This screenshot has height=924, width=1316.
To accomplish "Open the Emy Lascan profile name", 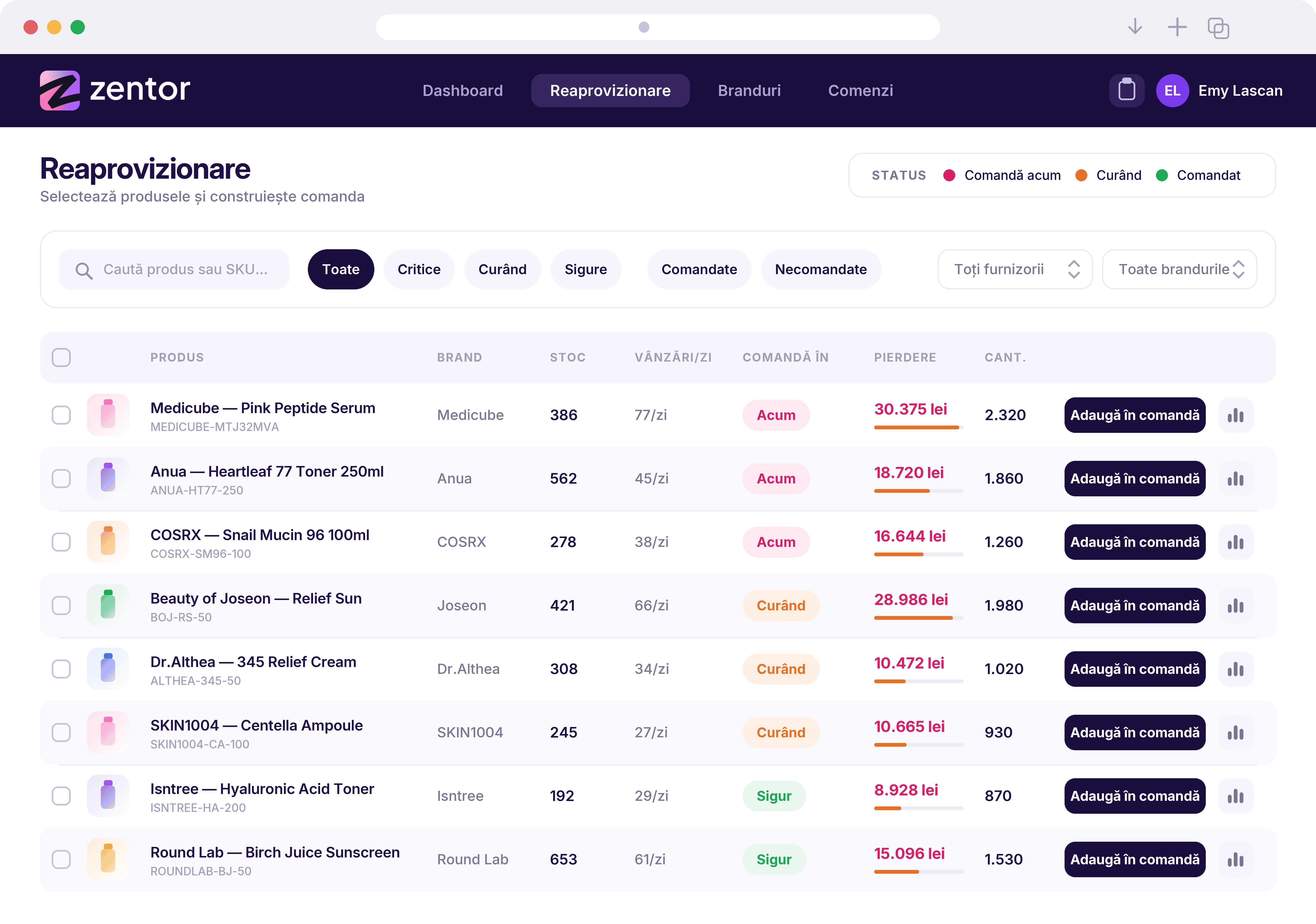I will [1240, 91].
